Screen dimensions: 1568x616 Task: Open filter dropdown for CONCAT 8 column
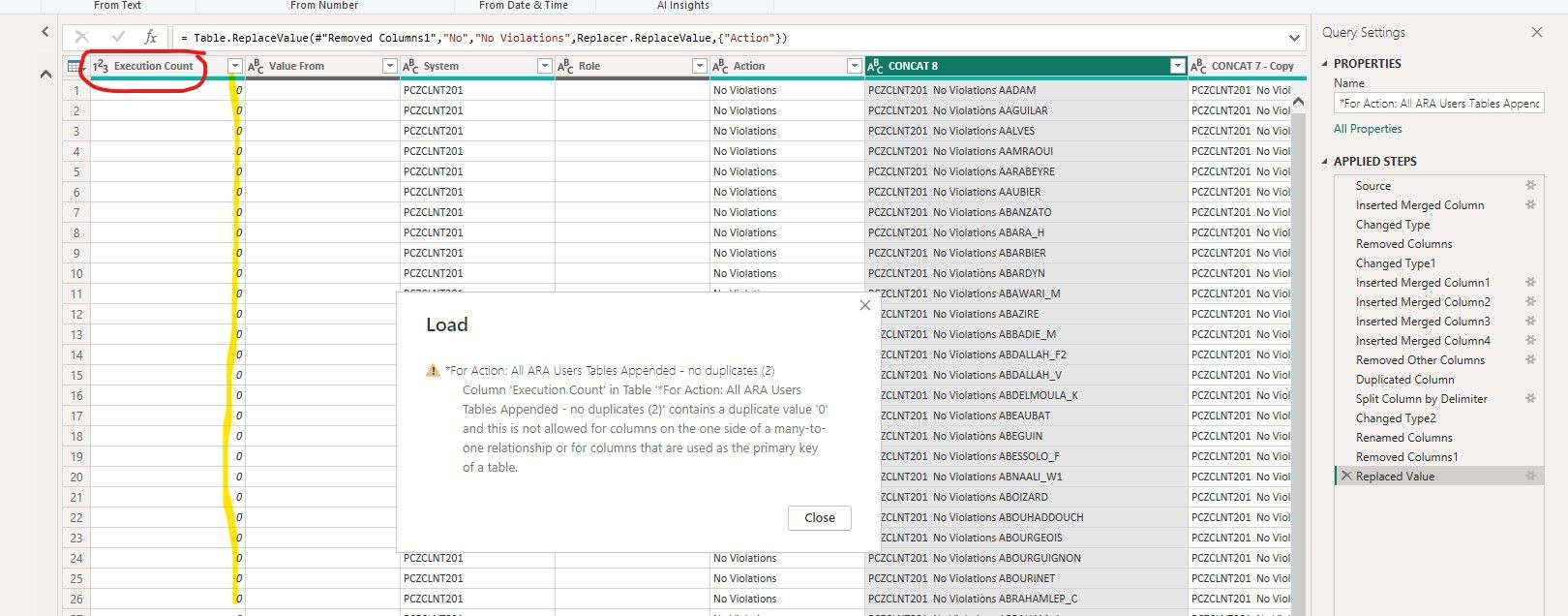[x=1177, y=66]
